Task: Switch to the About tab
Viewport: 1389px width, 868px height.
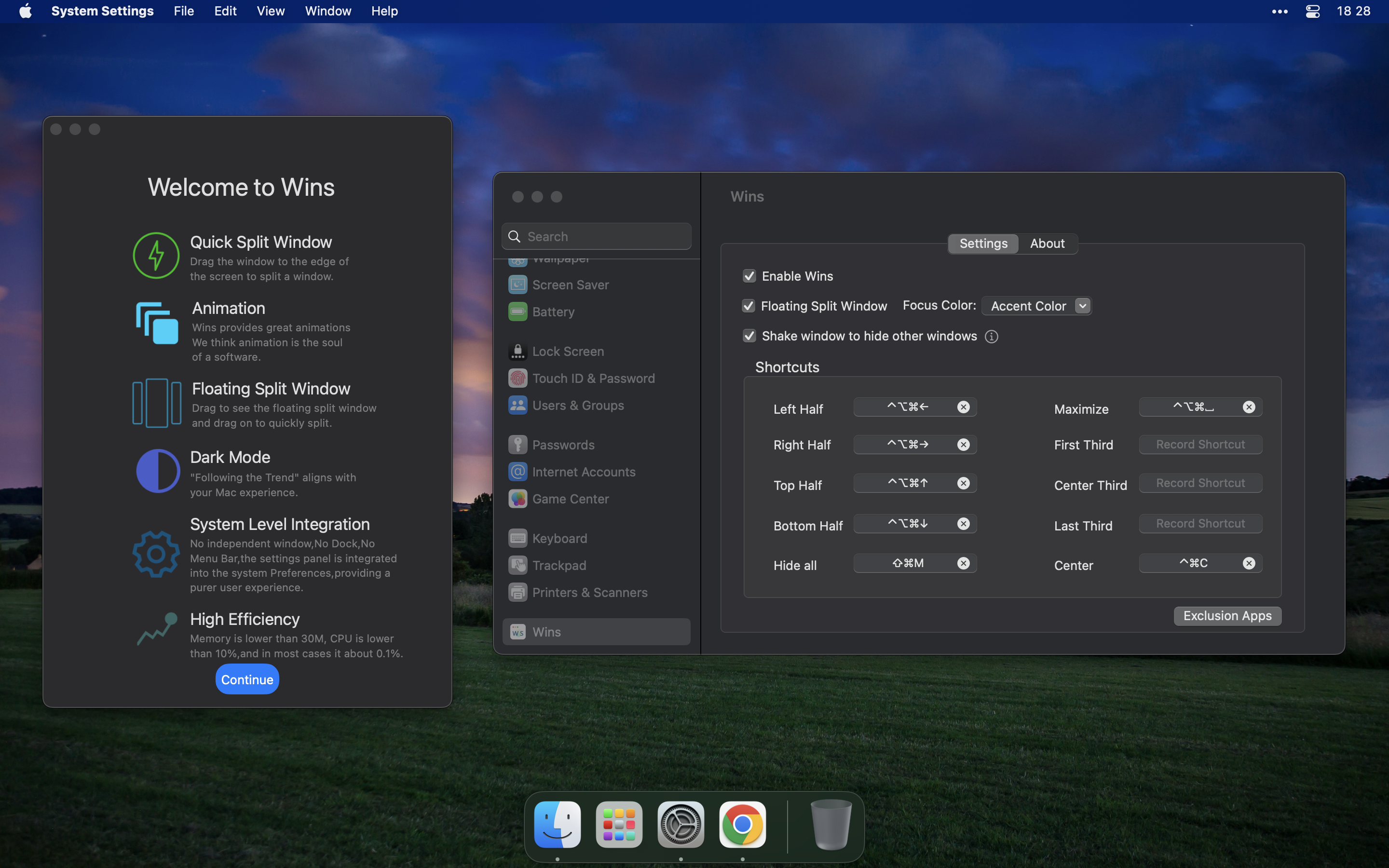Action: tap(1047, 244)
